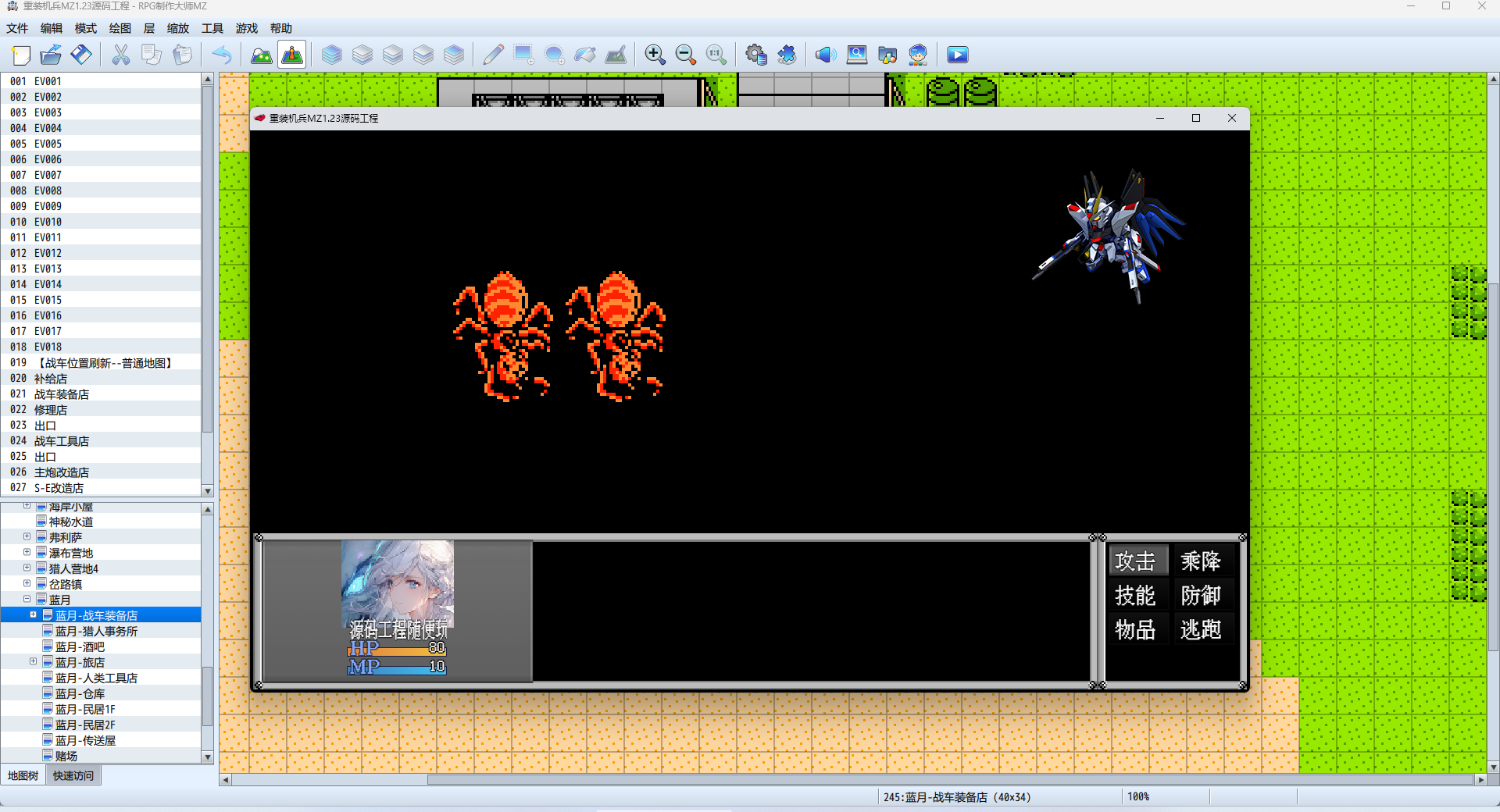Expand the 猎人营地4 map tree node
The height and width of the screenshot is (812, 1500).
pyautogui.click(x=27, y=568)
